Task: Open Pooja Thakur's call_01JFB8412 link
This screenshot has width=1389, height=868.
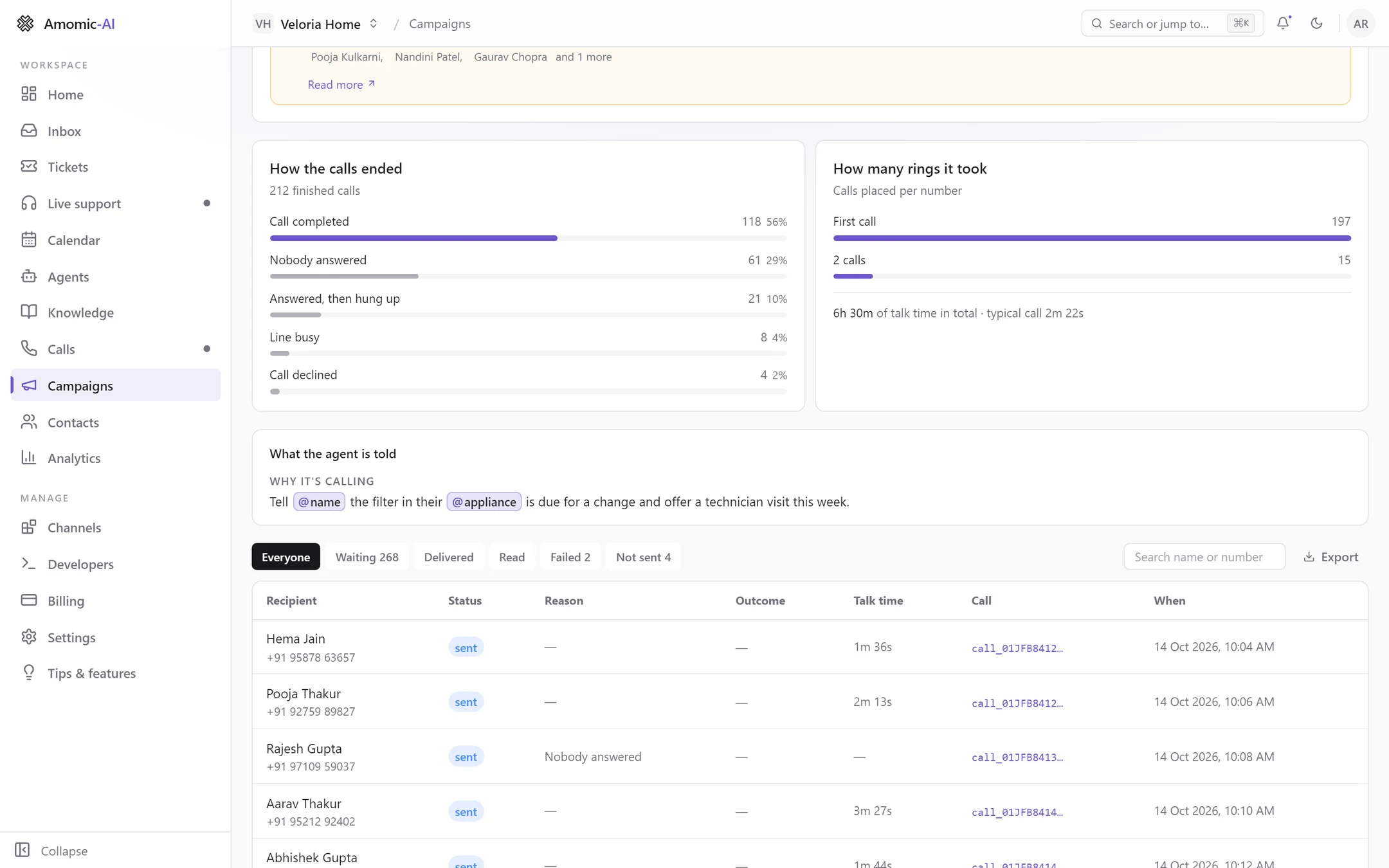Action: coord(1017,703)
